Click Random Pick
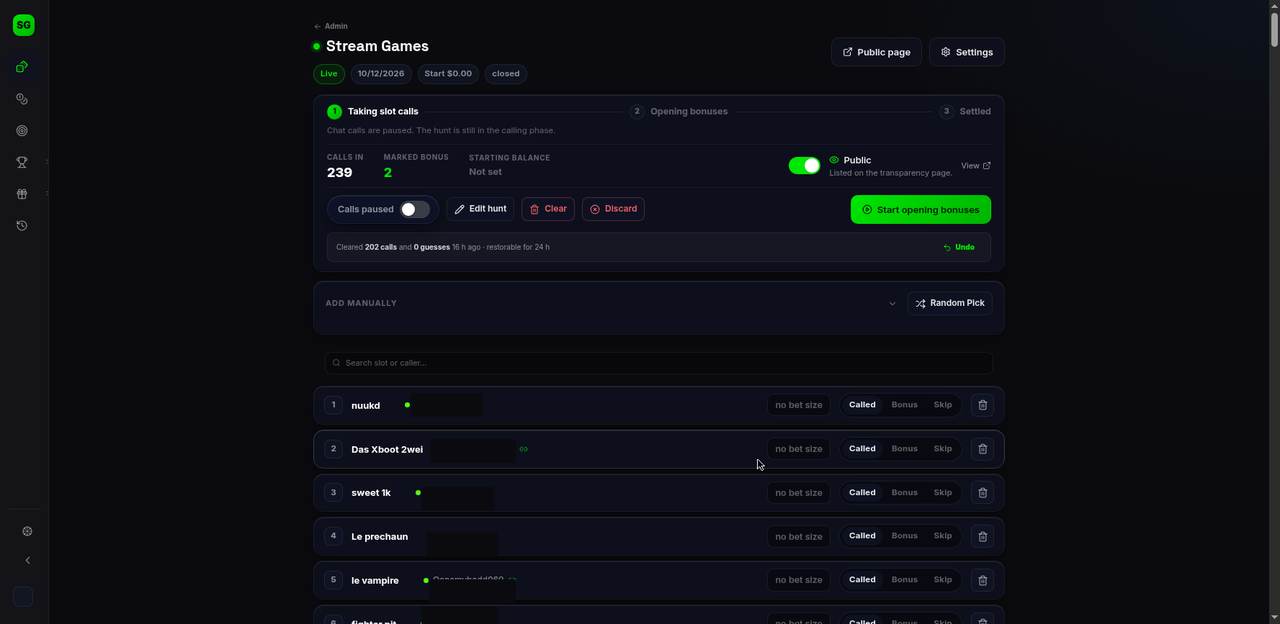This screenshot has width=1280, height=624. (949, 303)
